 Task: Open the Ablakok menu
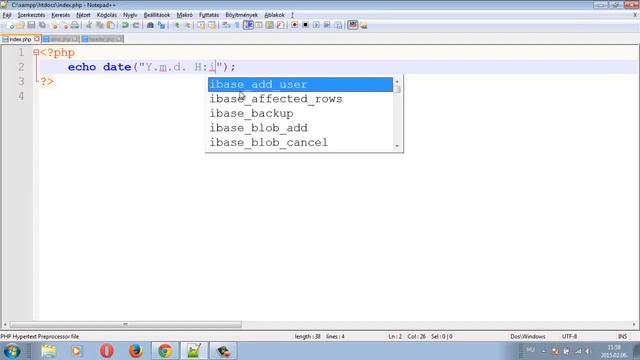(274, 15)
